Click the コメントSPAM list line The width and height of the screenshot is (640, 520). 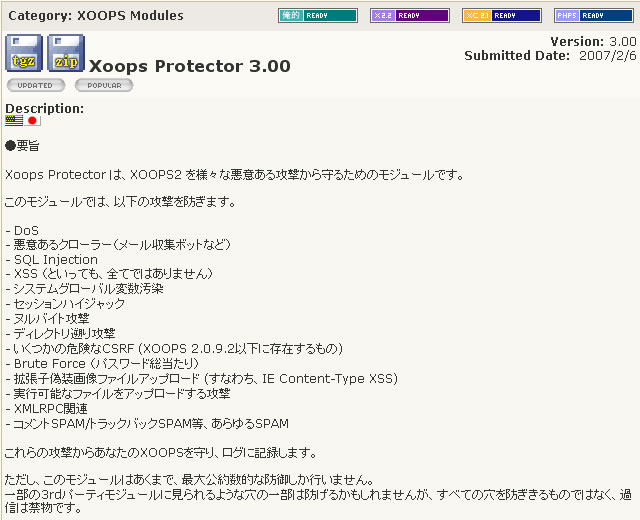[x=147, y=424]
